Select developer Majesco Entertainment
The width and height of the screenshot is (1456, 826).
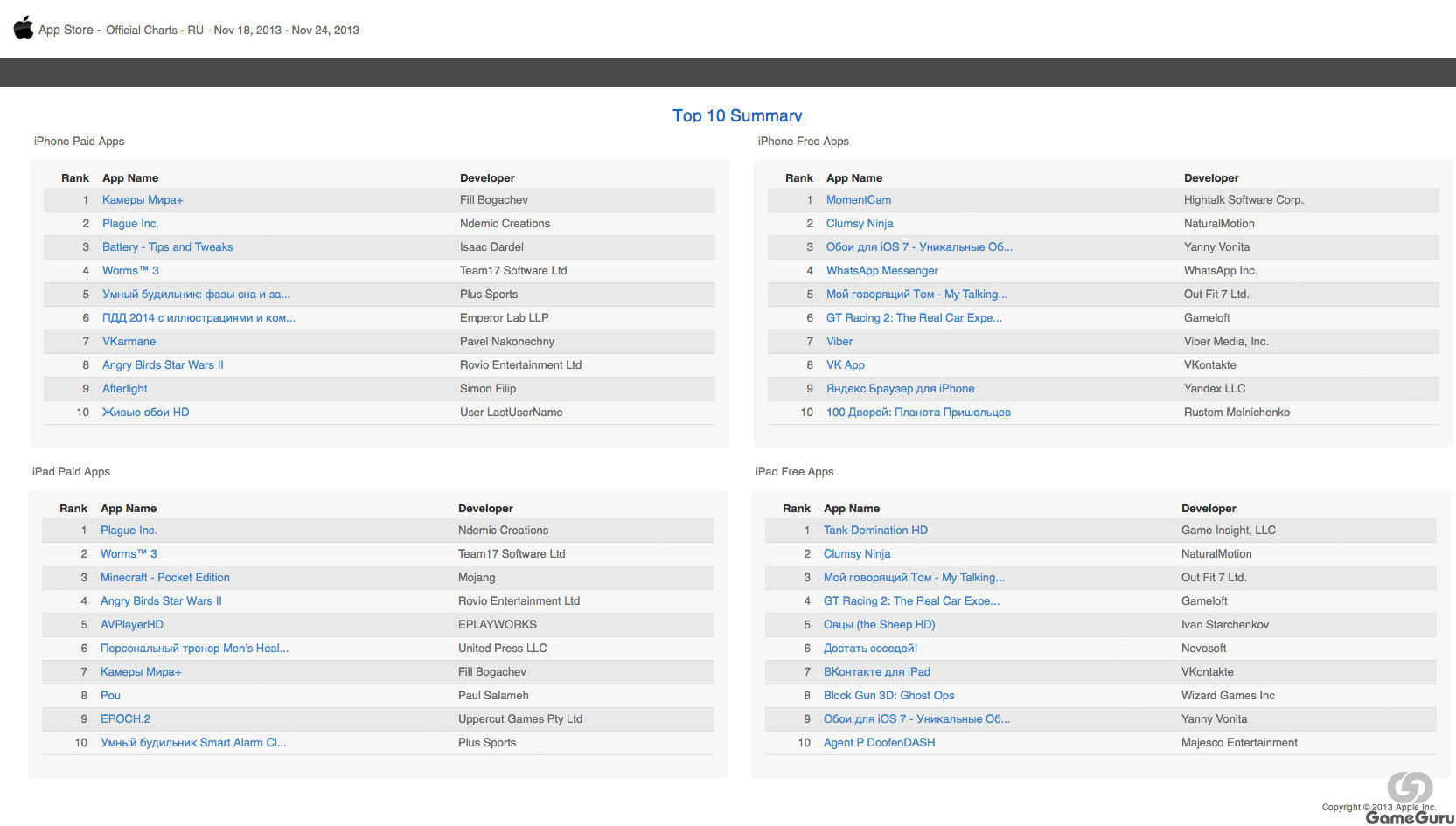point(1239,743)
